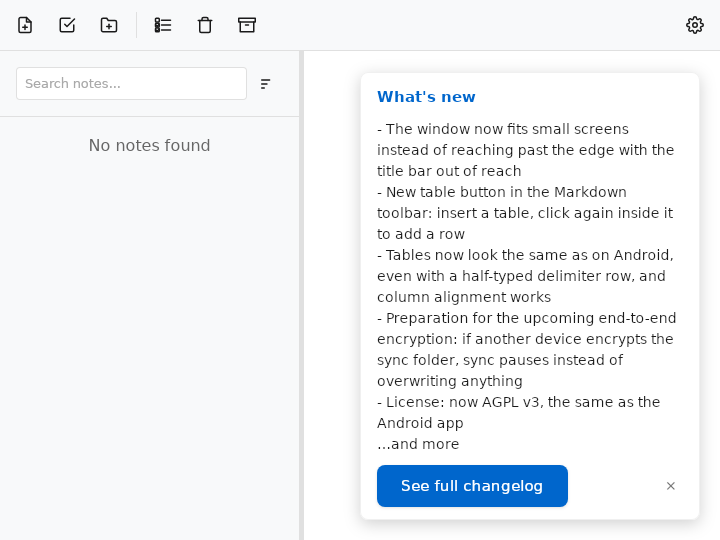Click the 'Tables now look the same' entry
This screenshot has width=720, height=540.
(525, 276)
